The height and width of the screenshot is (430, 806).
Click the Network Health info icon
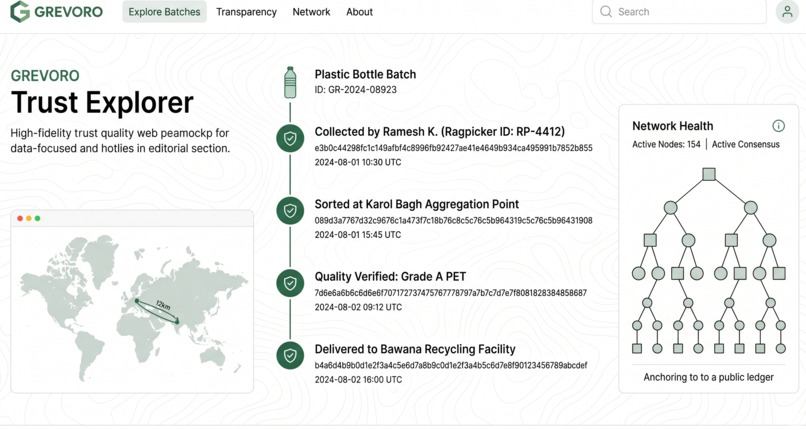pyautogui.click(x=778, y=126)
